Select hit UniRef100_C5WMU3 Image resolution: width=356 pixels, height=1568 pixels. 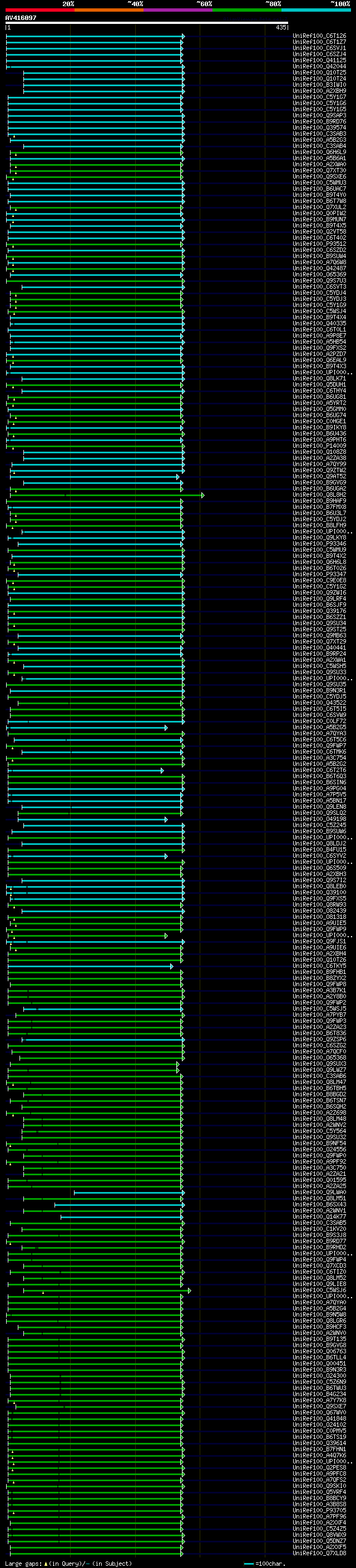(x=319, y=182)
